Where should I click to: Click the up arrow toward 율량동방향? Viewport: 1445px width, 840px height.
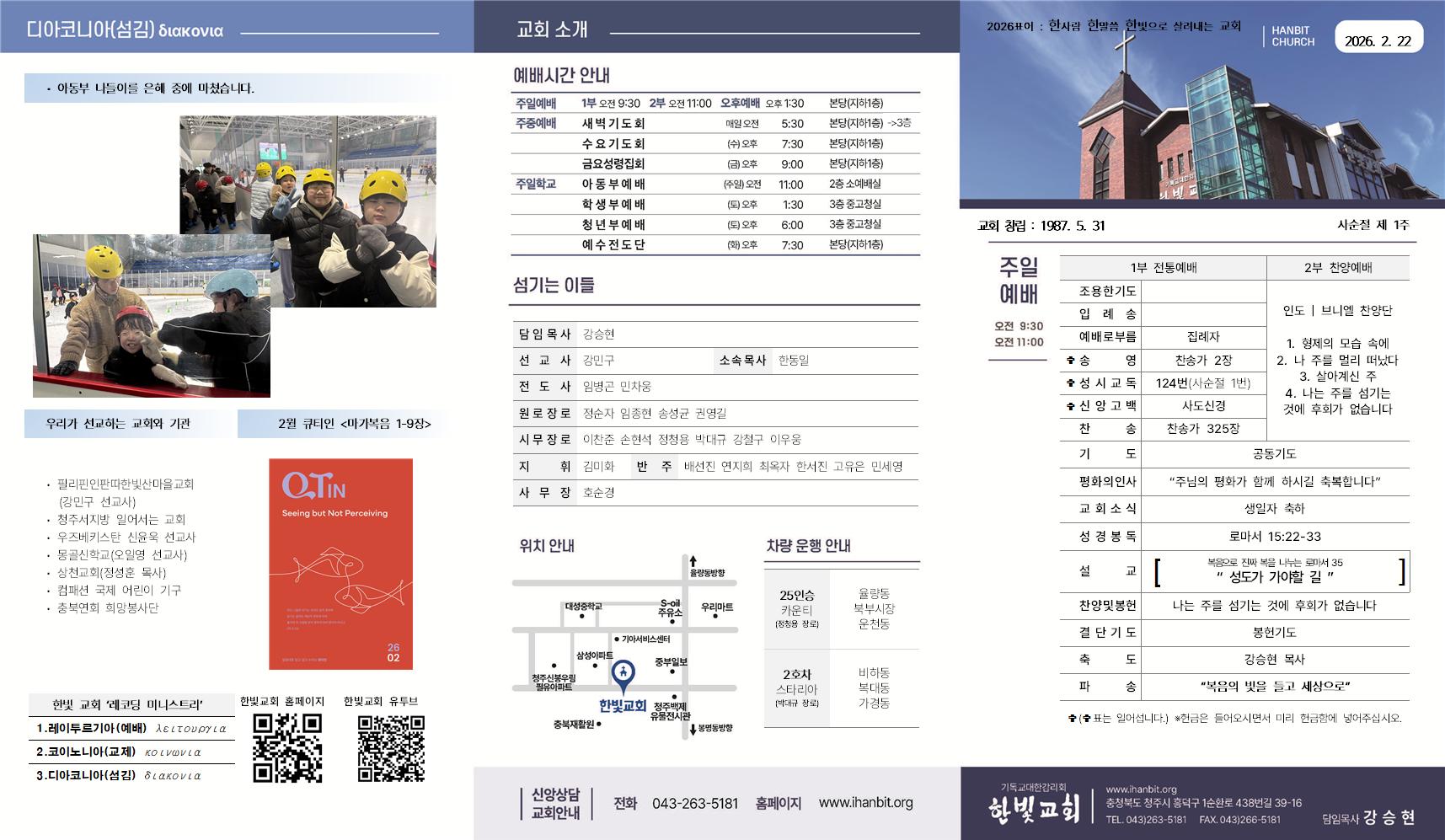pyautogui.click(x=693, y=561)
